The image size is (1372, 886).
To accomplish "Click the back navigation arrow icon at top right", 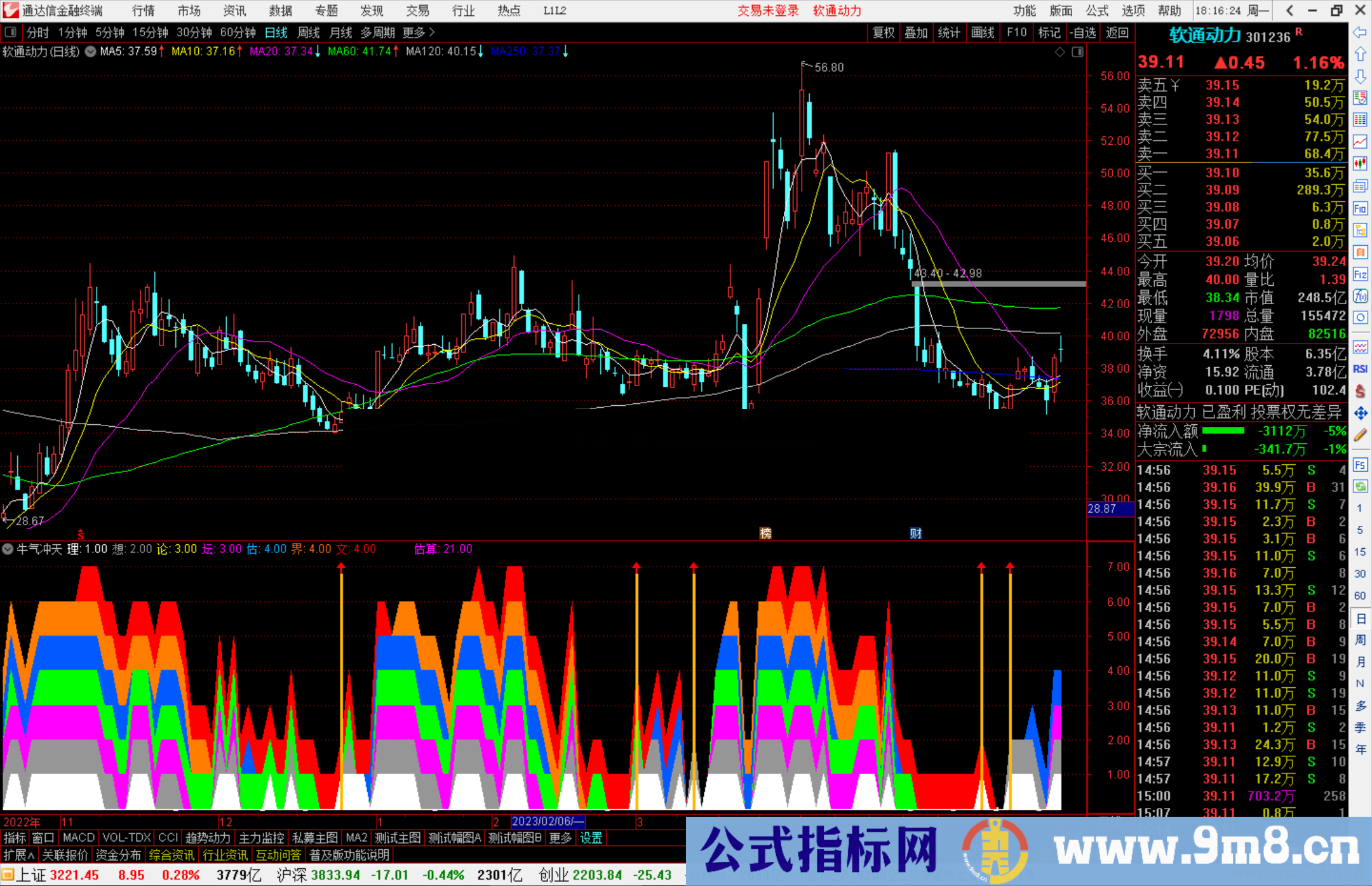I will 1288,10.
